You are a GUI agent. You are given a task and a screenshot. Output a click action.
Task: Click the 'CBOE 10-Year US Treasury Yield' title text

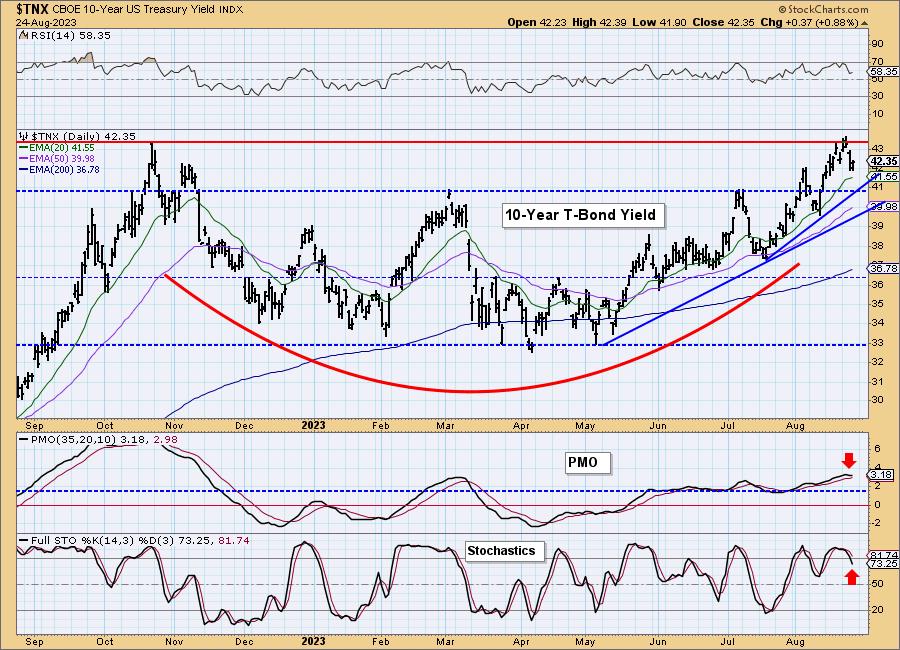click(x=135, y=10)
